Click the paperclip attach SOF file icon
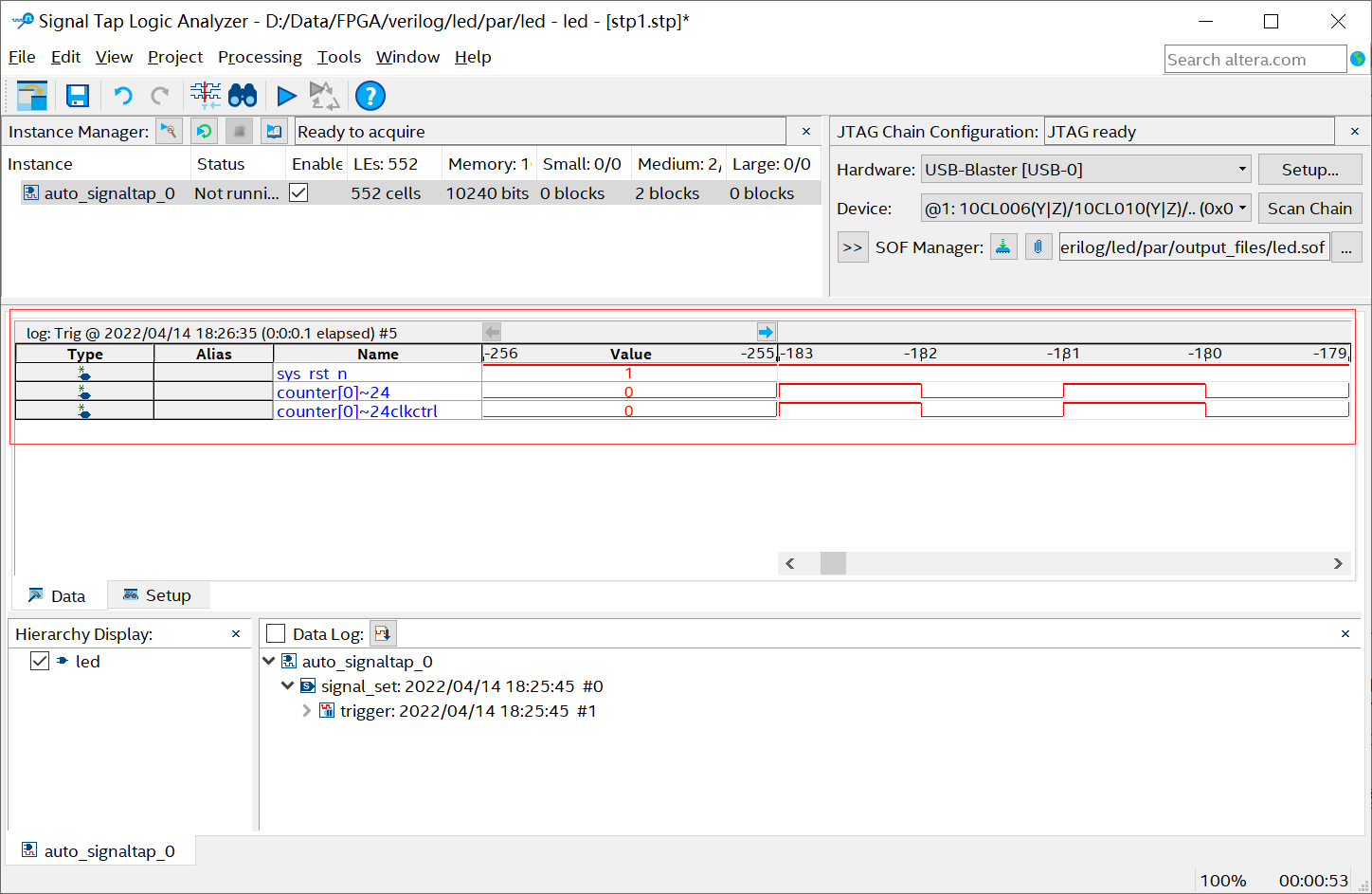This screenshot has width=1372, height=894. (1038, 247)
